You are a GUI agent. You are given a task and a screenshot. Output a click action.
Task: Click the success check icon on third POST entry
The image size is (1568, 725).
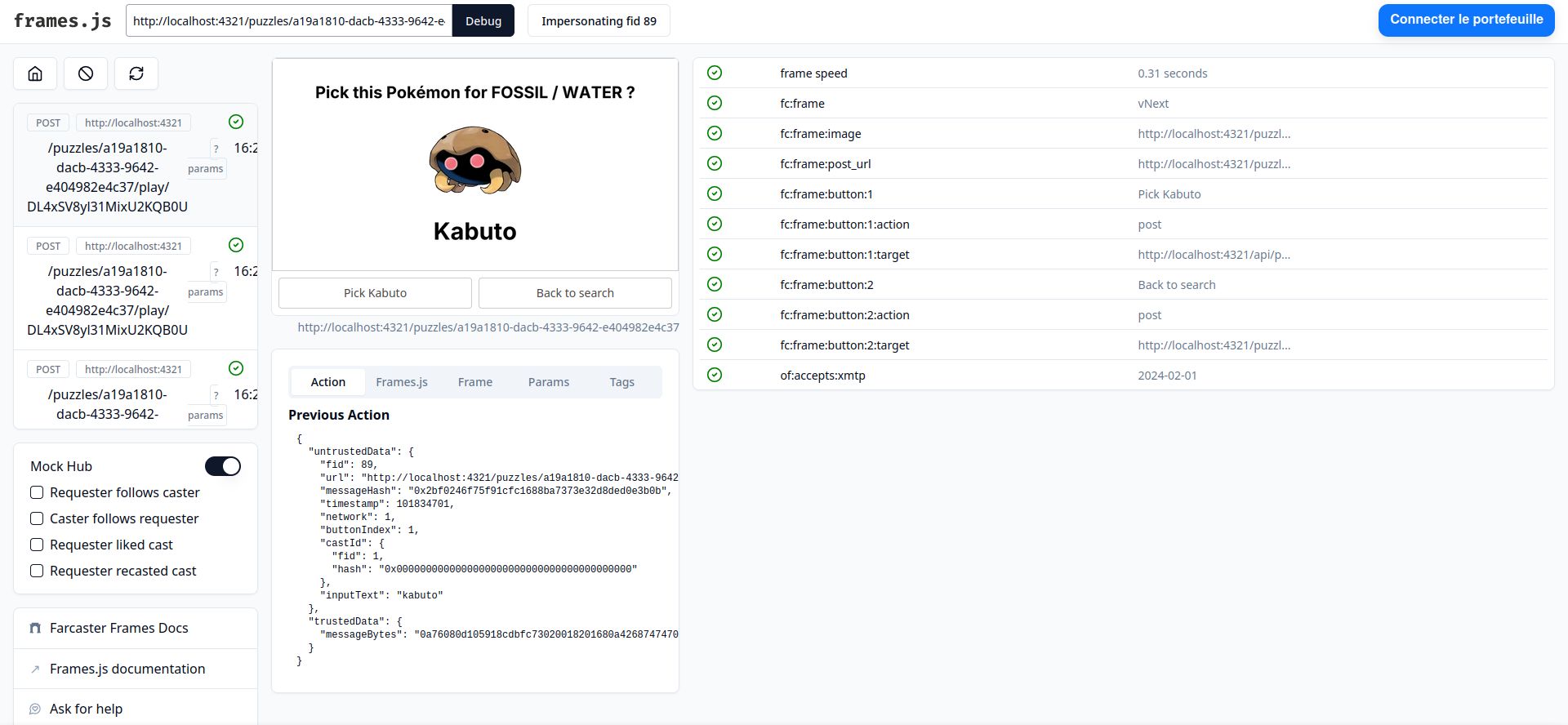point(236,368)
